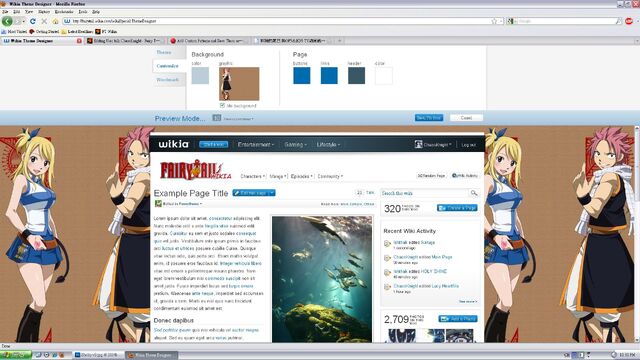
Task: Open the new tab plus button
Action: pyautogui.click(x=339, y=41)
